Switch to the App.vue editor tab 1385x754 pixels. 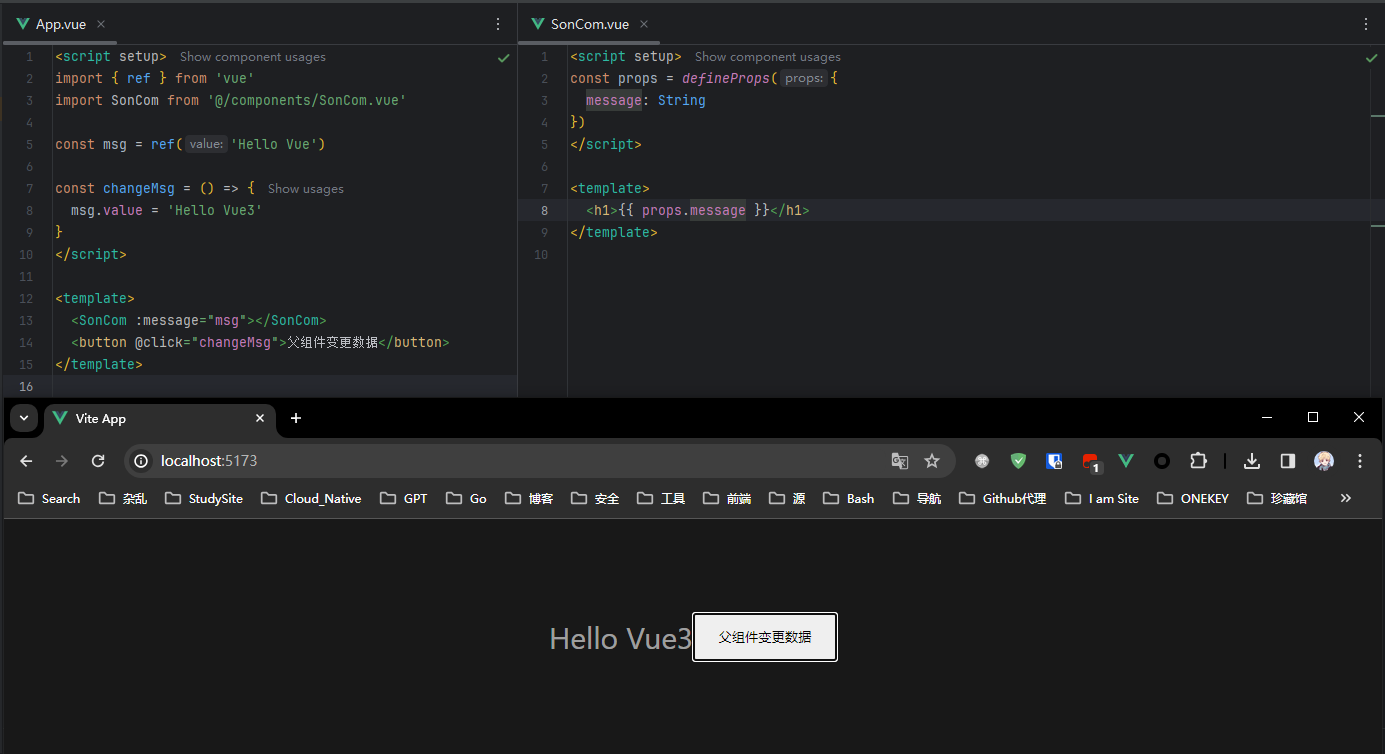point(59,24)
